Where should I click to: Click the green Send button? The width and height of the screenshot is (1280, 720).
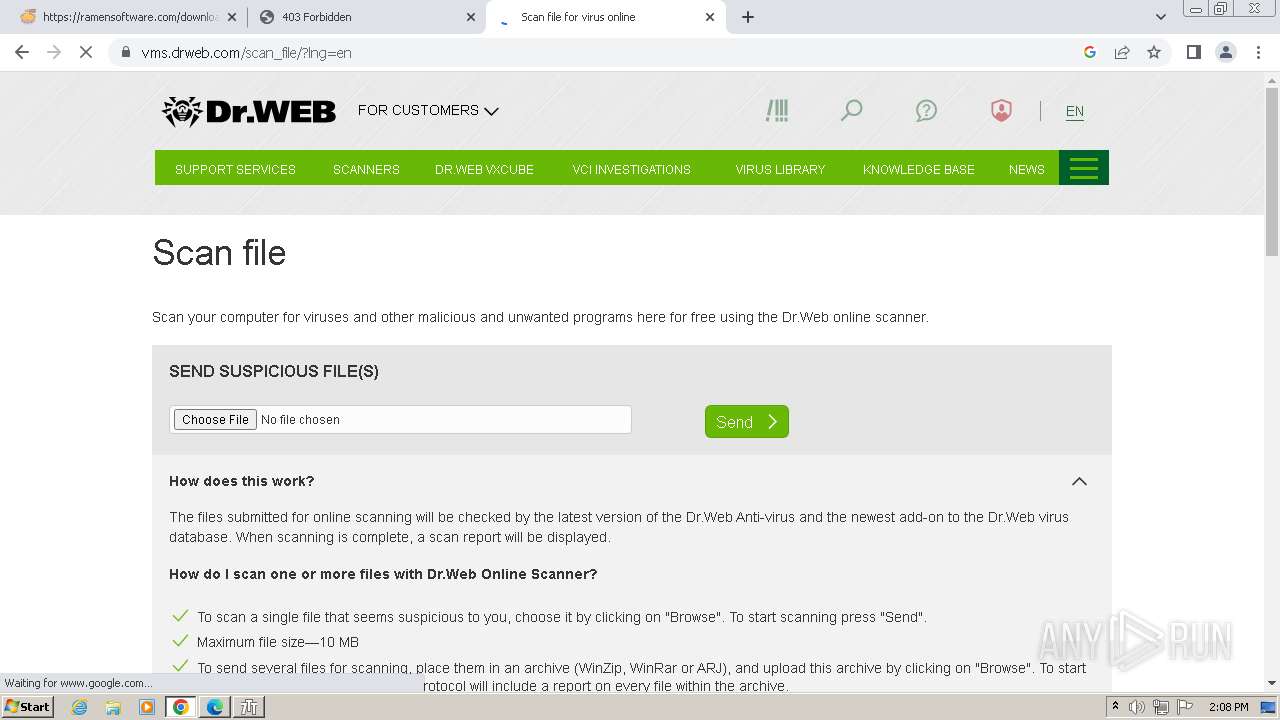click(747, 422)
